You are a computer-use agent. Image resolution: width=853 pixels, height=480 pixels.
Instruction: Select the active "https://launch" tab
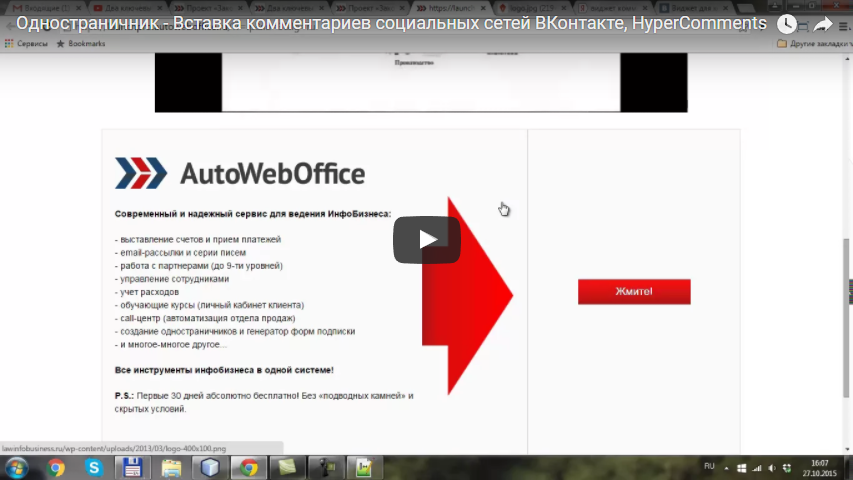point(450,8)
